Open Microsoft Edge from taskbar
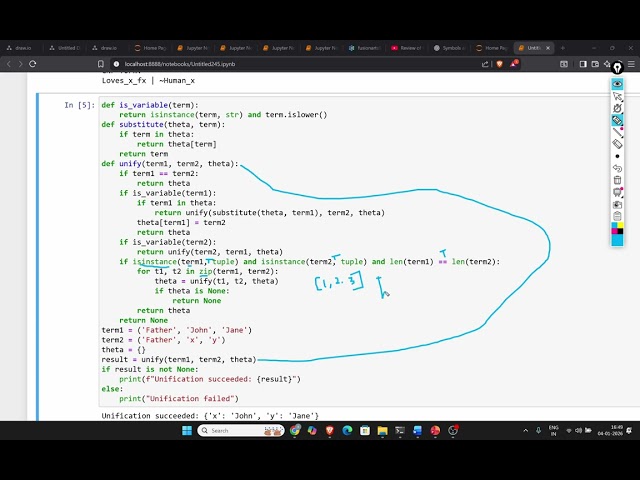This screenshot has width=640, height=480. 347,431
